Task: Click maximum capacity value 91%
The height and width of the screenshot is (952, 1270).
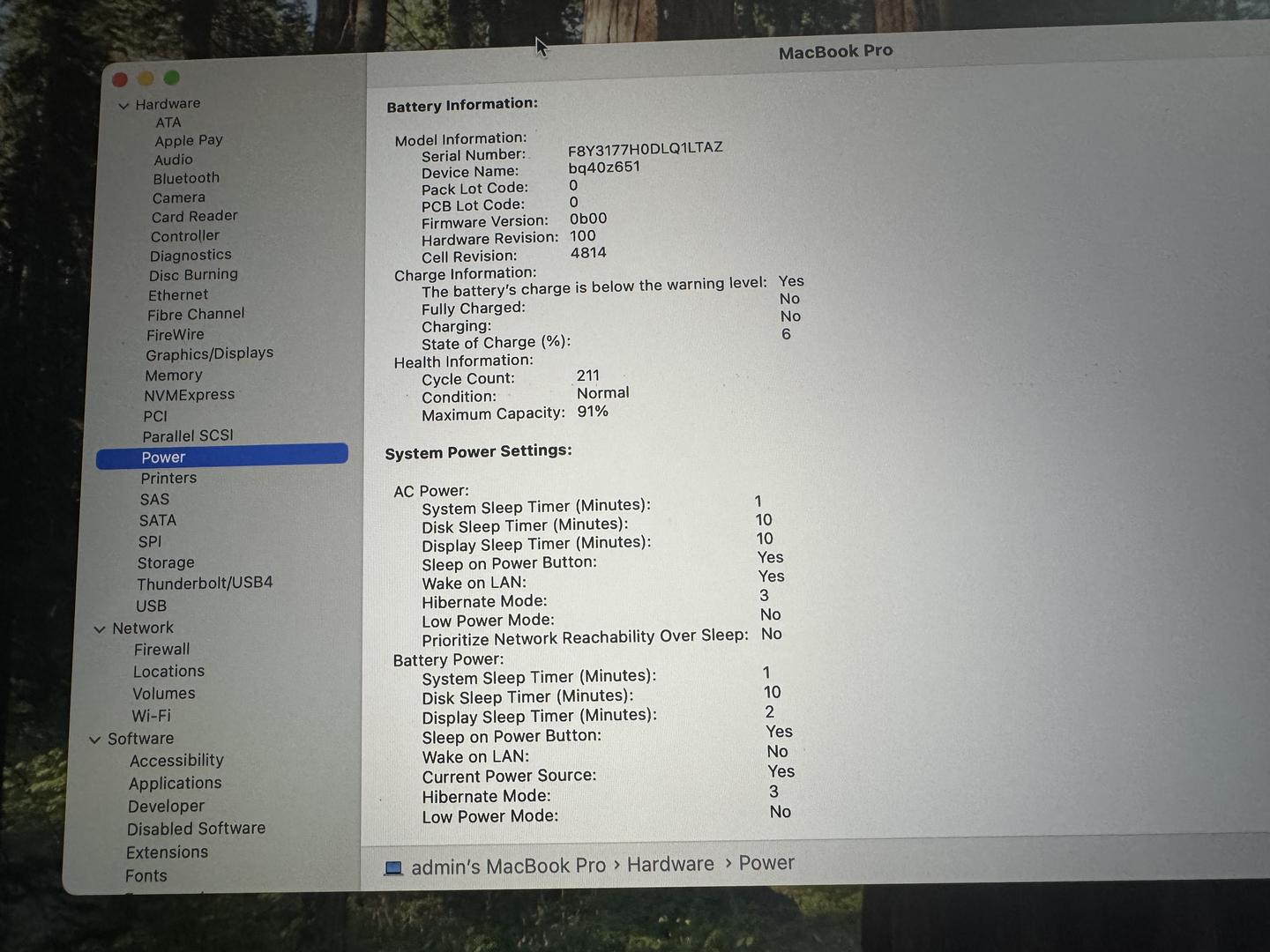Action: click(593, 412)
